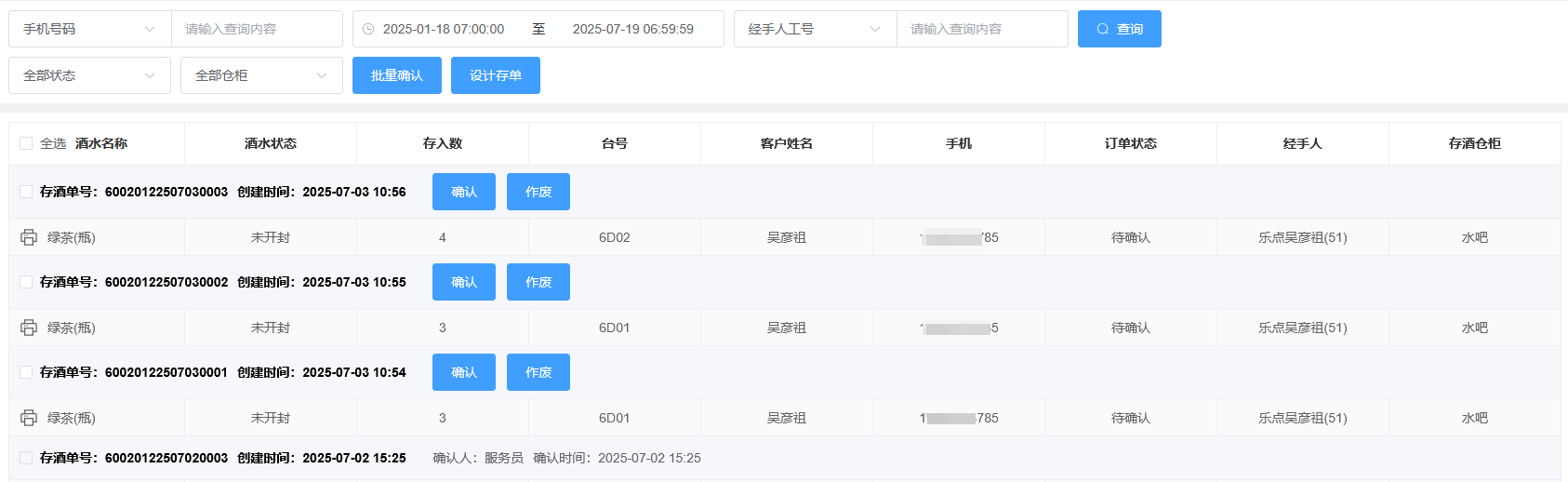Viewport: 1568px width, 482px height.
Task: Click the 设计存单 button
Action: coord(495,75)
